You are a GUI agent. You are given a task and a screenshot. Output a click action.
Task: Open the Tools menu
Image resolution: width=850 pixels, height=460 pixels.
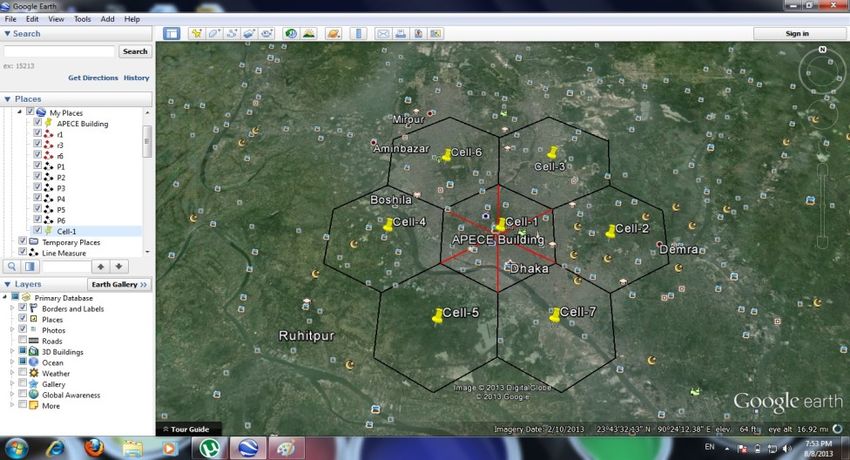(x=82, y=19)
